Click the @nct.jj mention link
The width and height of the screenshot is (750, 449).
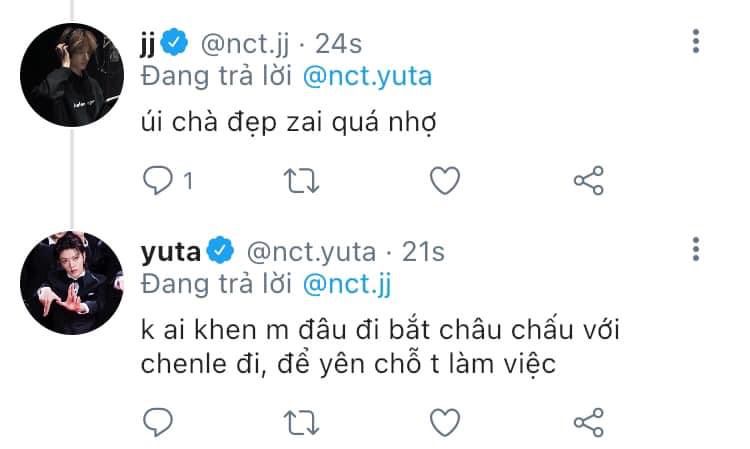tap(347, 285)
